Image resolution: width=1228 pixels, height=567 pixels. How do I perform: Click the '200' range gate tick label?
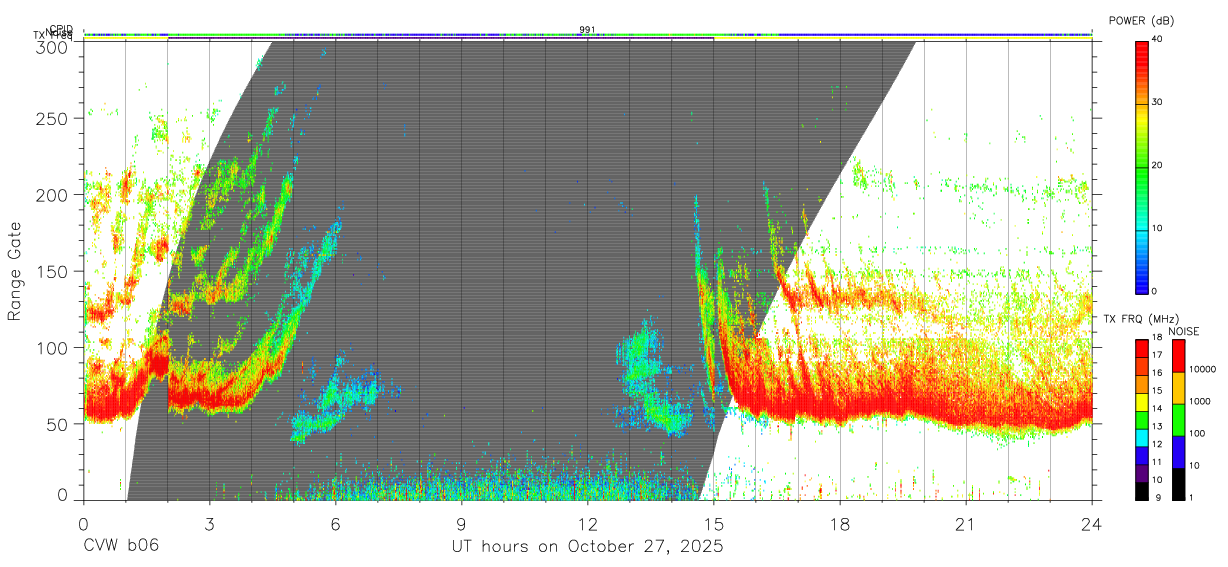[54, 195]
